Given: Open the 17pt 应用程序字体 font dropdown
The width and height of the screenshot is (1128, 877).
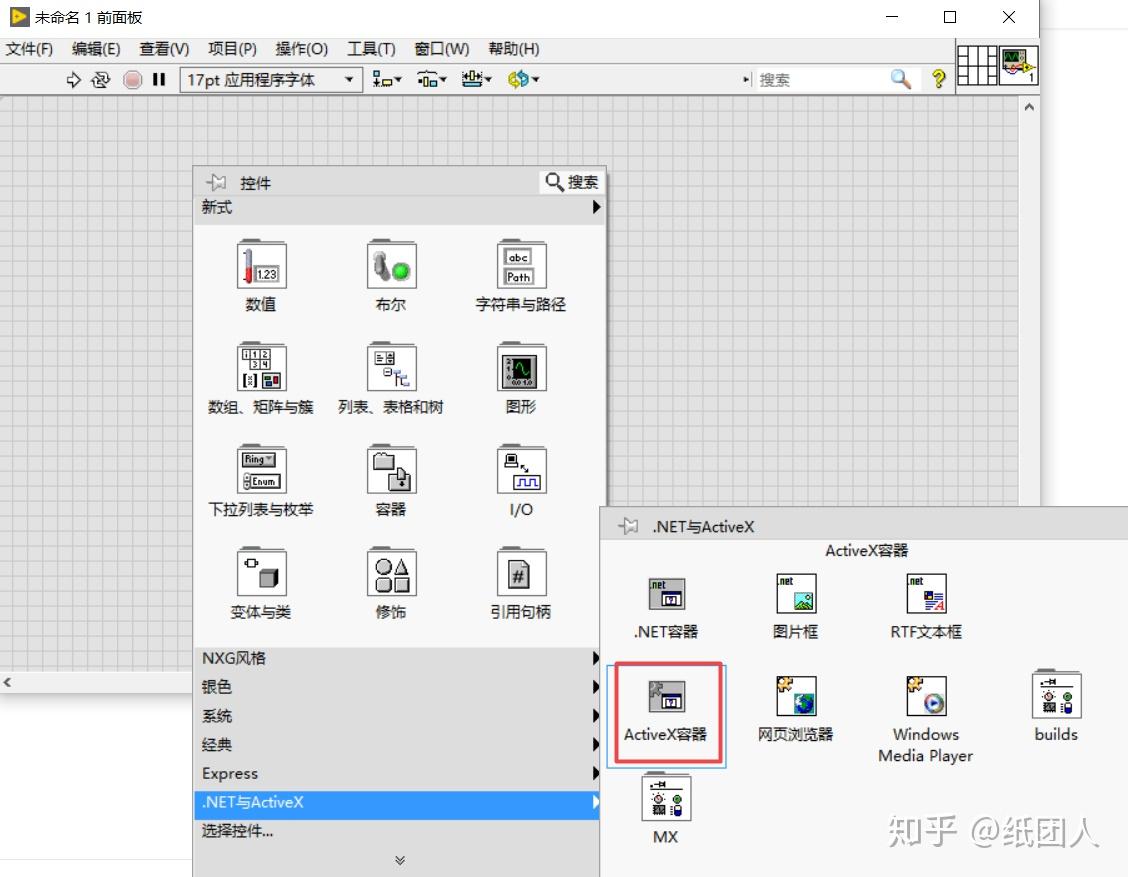Looking at the screenshot, I should (x=270, y=79).
